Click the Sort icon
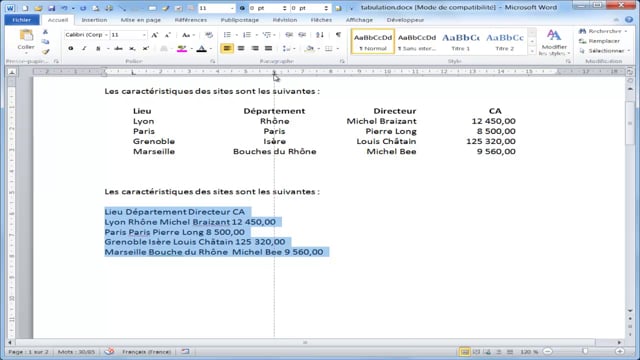640x360 pixels. click(x=320, y=35)
